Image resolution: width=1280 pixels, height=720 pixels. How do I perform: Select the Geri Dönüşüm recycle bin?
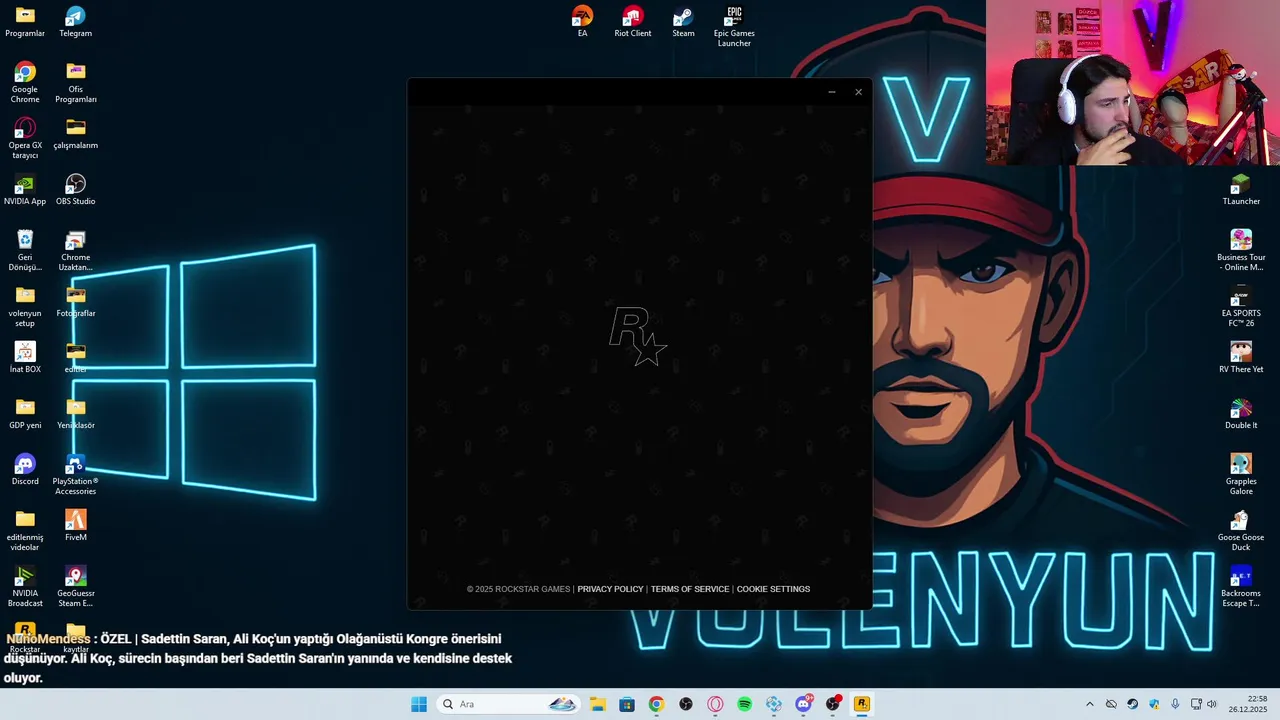25,250
